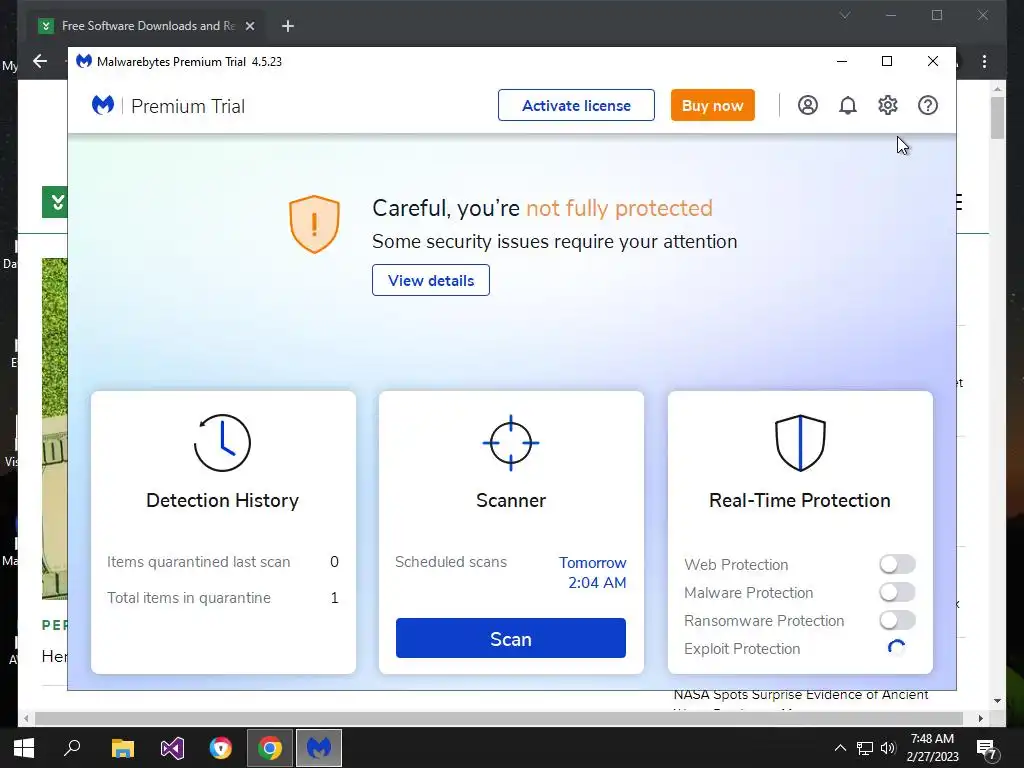Click Activate license button
This screenshot has width=1024, height=768.
pos(576,105)
